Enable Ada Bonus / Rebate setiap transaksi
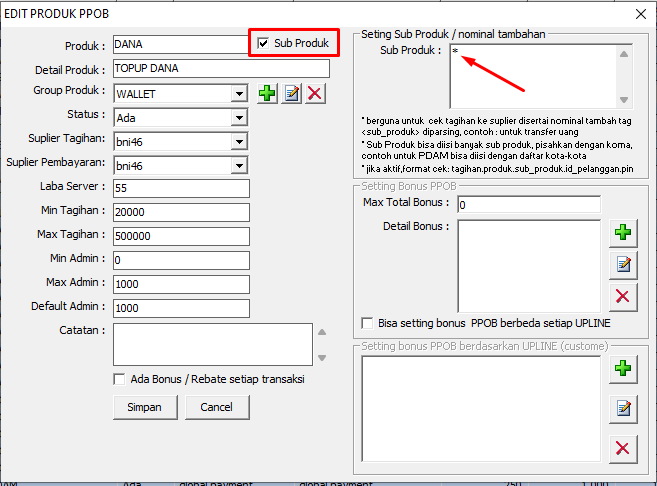The height and width of the screenshot is (486, 657). [120, 379]
